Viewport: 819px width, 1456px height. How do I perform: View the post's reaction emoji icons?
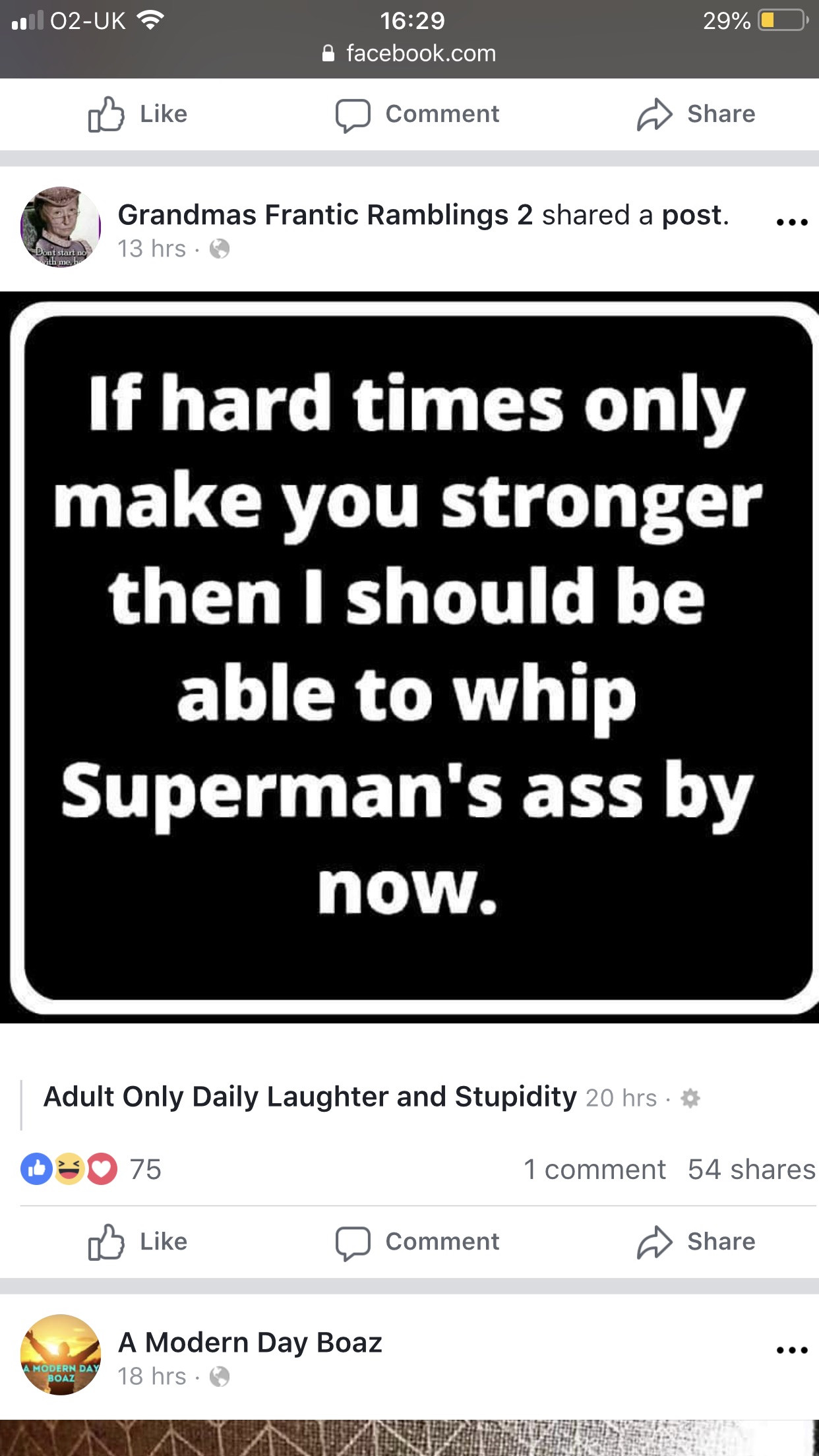pyautogui.click(x=69, y=1169)
